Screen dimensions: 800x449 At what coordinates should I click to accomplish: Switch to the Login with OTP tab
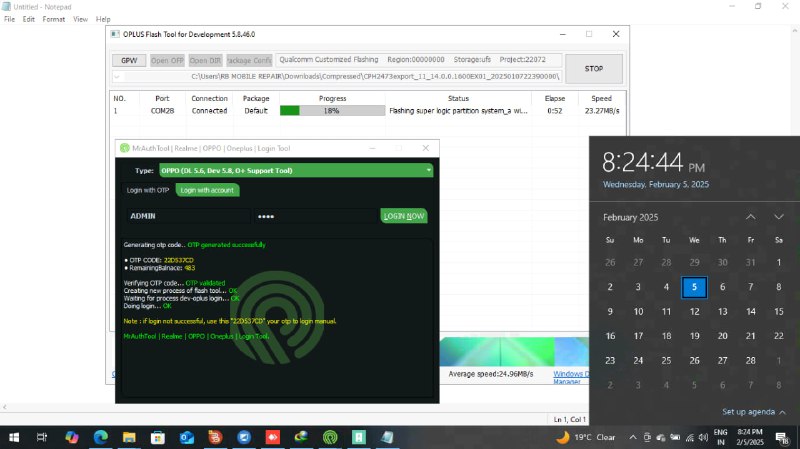(148, 190)
